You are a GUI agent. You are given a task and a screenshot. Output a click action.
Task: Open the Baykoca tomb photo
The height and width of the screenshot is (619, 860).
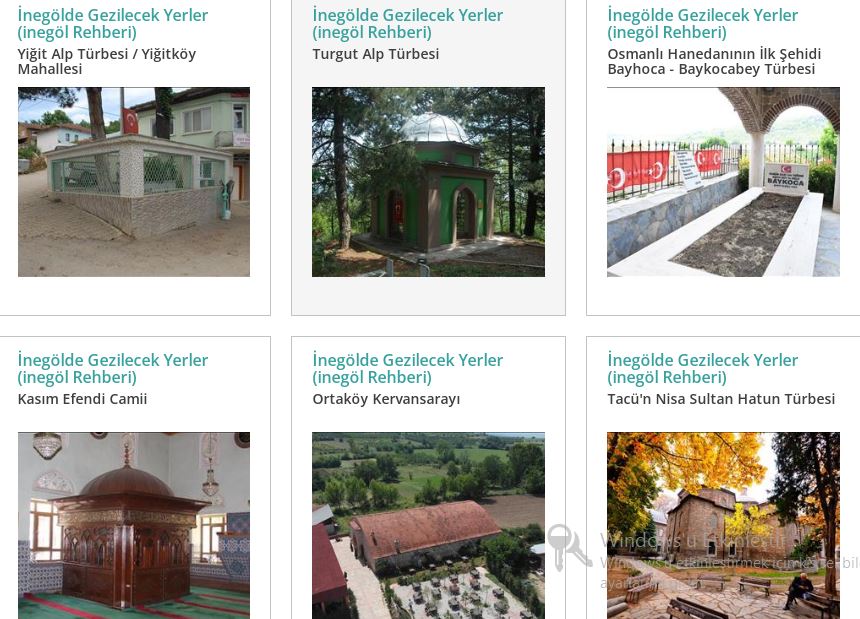(723, 181)
